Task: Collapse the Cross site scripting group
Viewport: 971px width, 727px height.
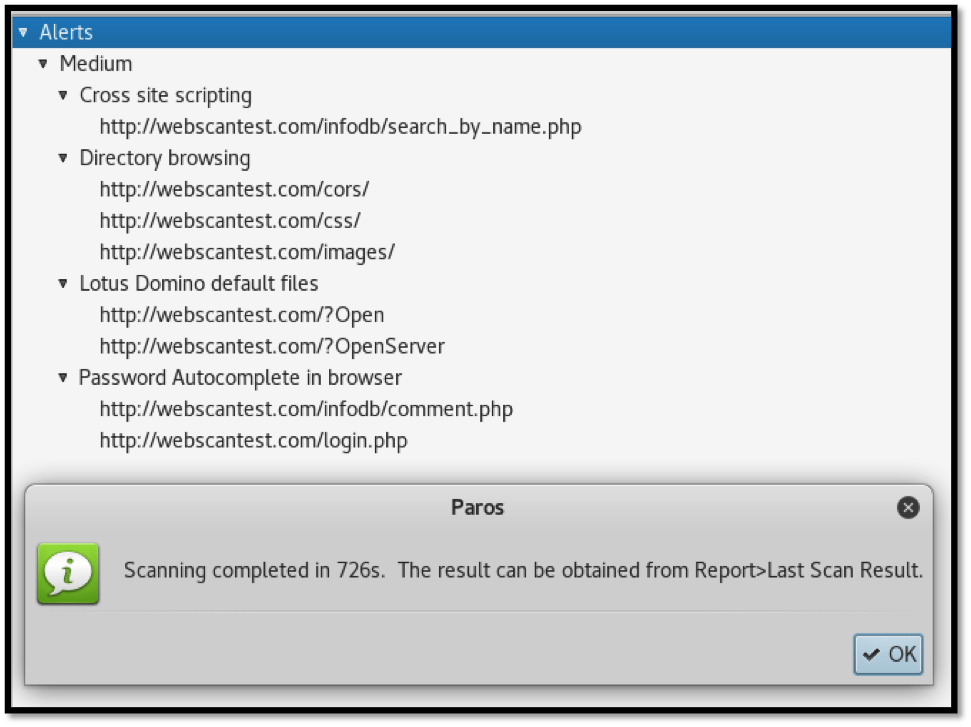Action: point(63,96)
